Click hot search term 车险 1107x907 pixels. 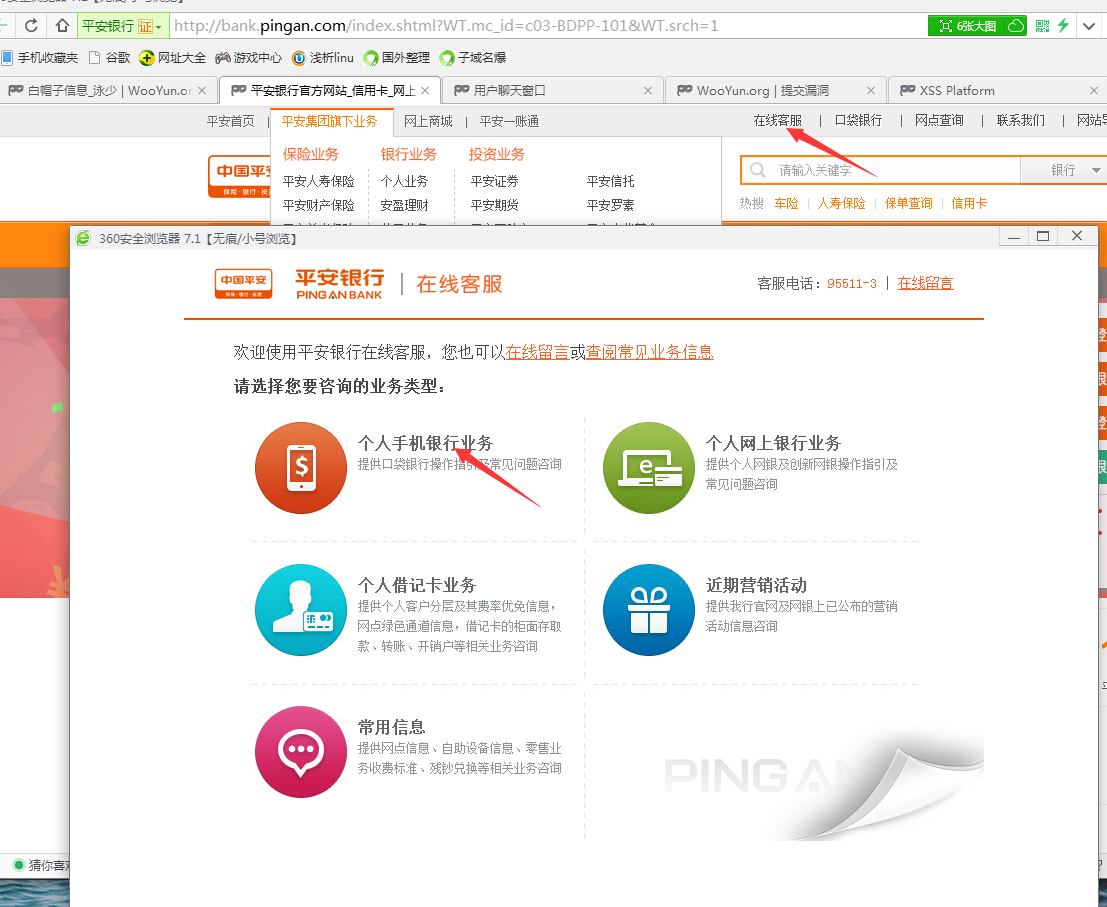(x=786, y=203)
